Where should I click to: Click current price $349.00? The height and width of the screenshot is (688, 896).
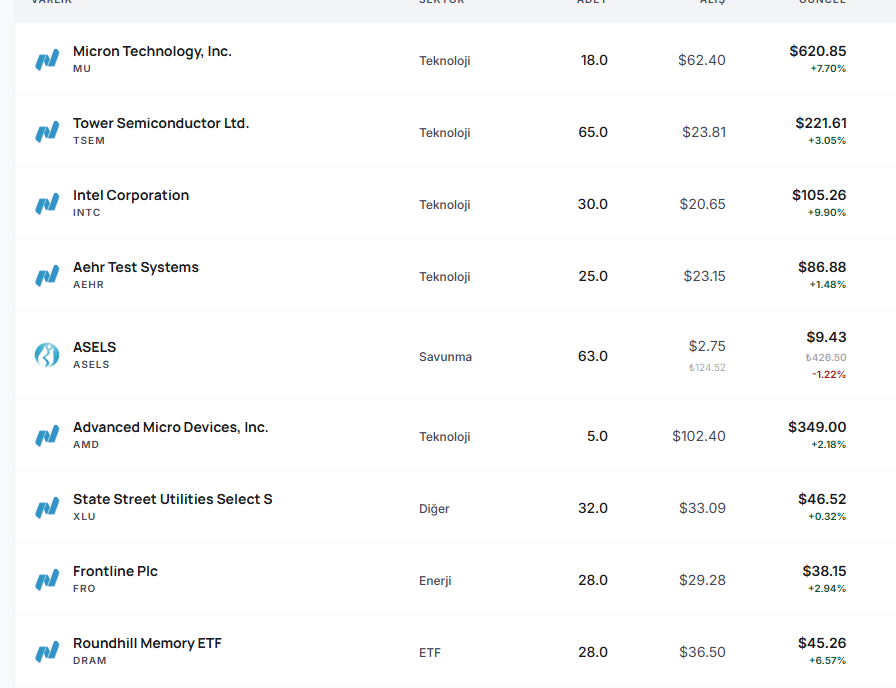coord(817,427)
